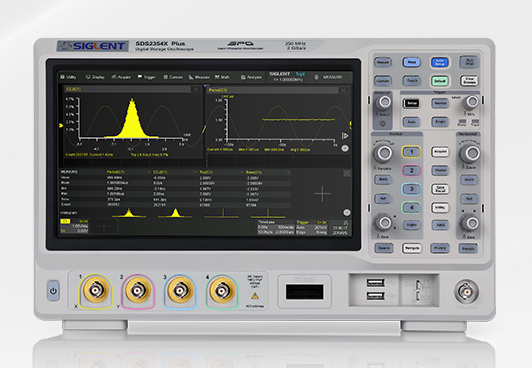
Task: Toggle channel 1 yellow button
Action: [x=411, y=152]
